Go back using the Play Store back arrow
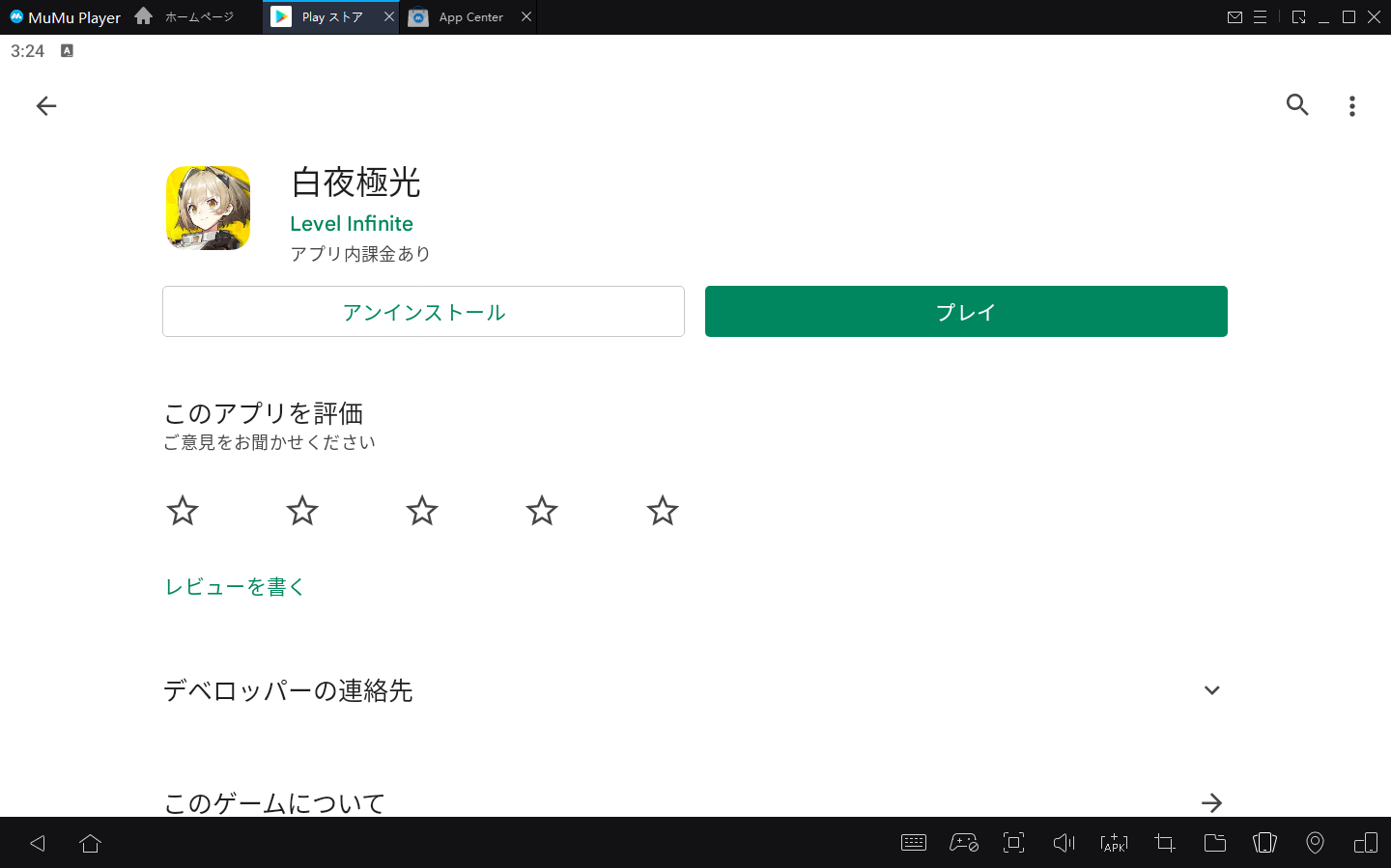 [x=46, y=106]
